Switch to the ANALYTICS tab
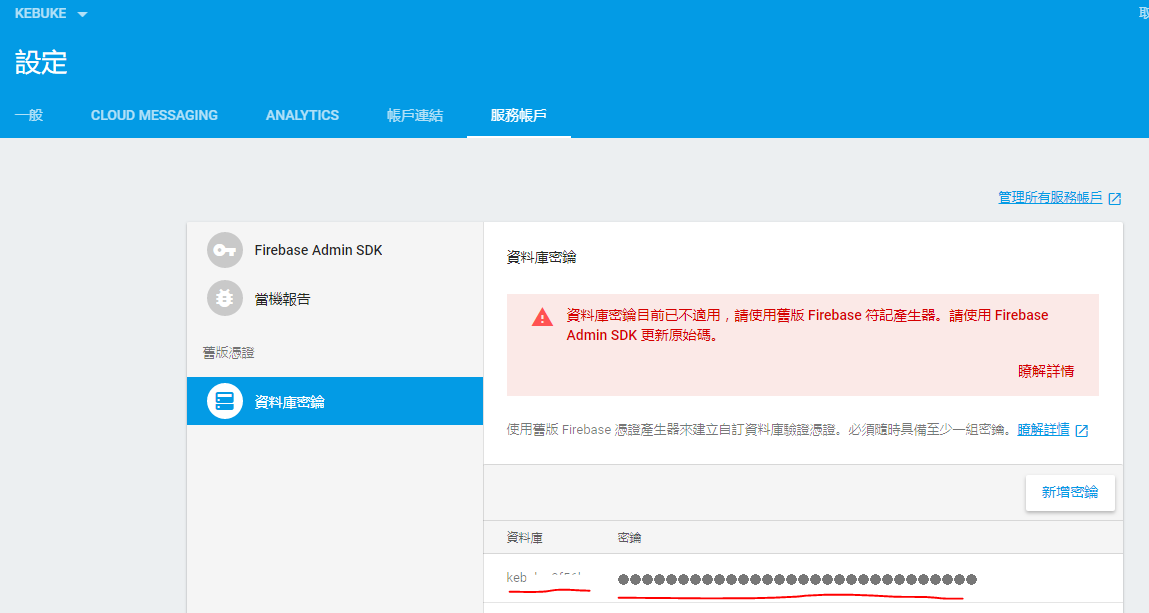 point(302,115)
